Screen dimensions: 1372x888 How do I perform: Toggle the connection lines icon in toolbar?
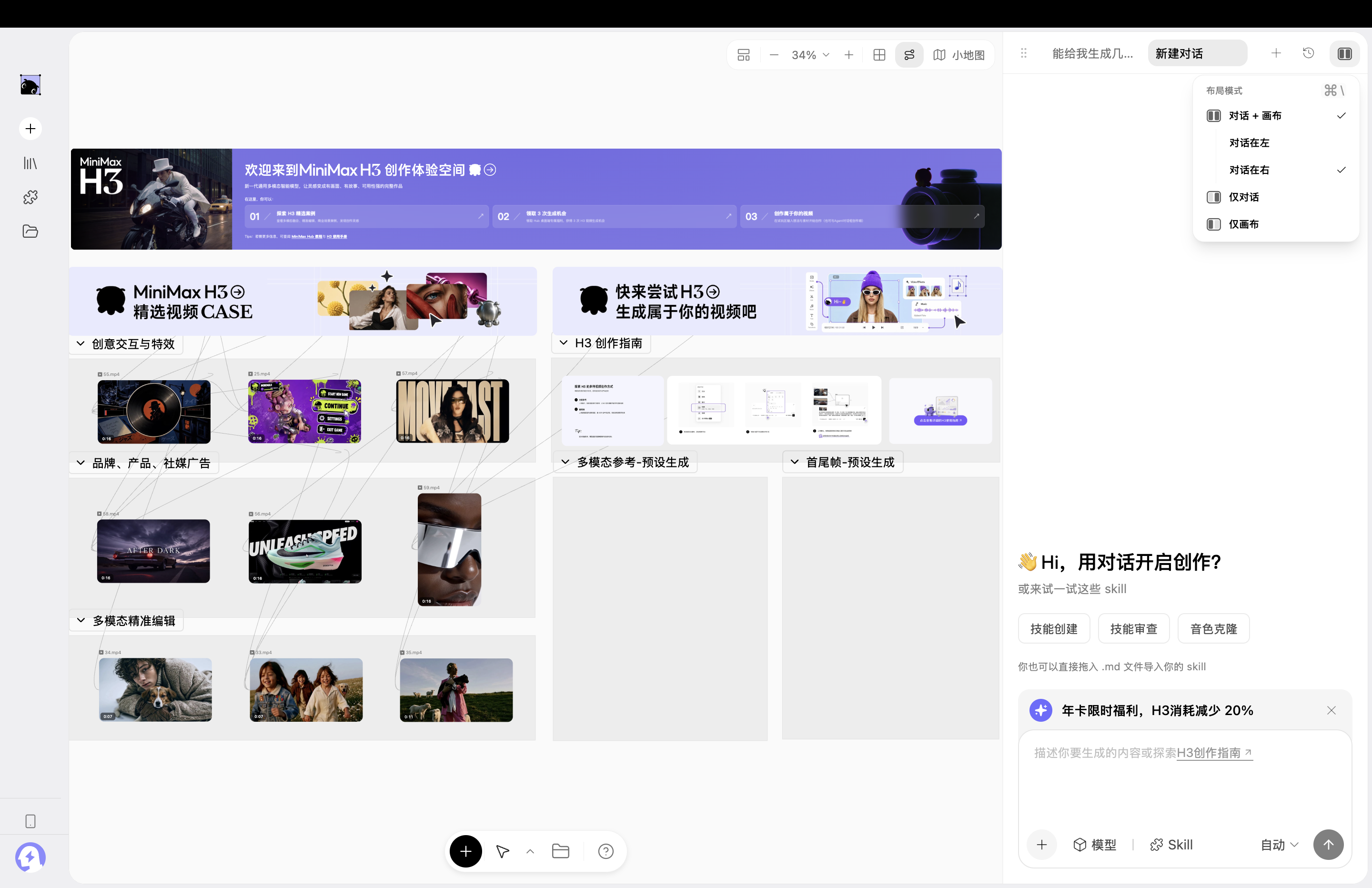[909, 55]
